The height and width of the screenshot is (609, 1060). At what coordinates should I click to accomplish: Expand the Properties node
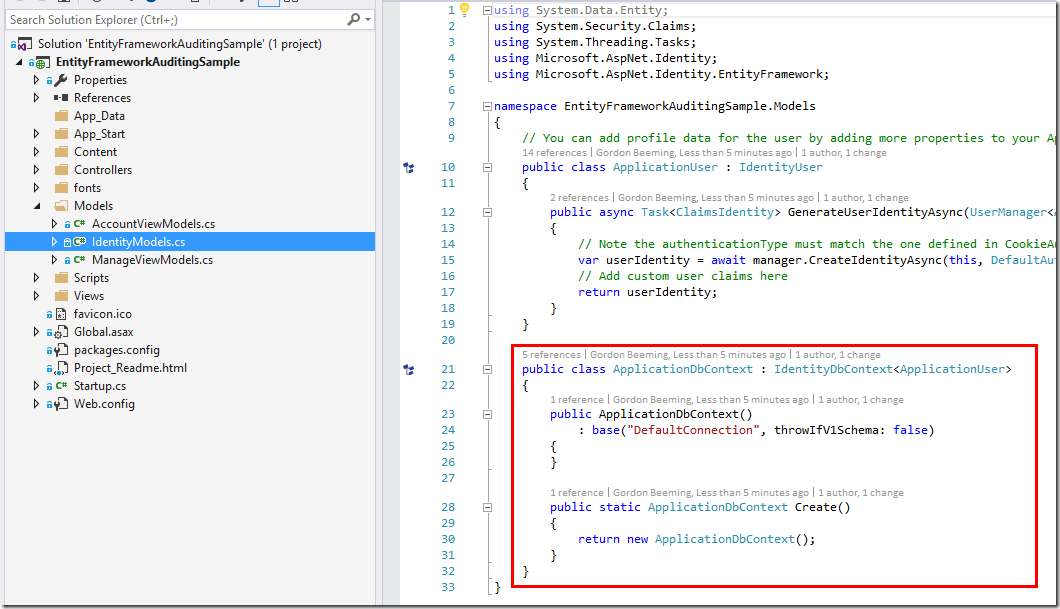[x=37, y=80]
